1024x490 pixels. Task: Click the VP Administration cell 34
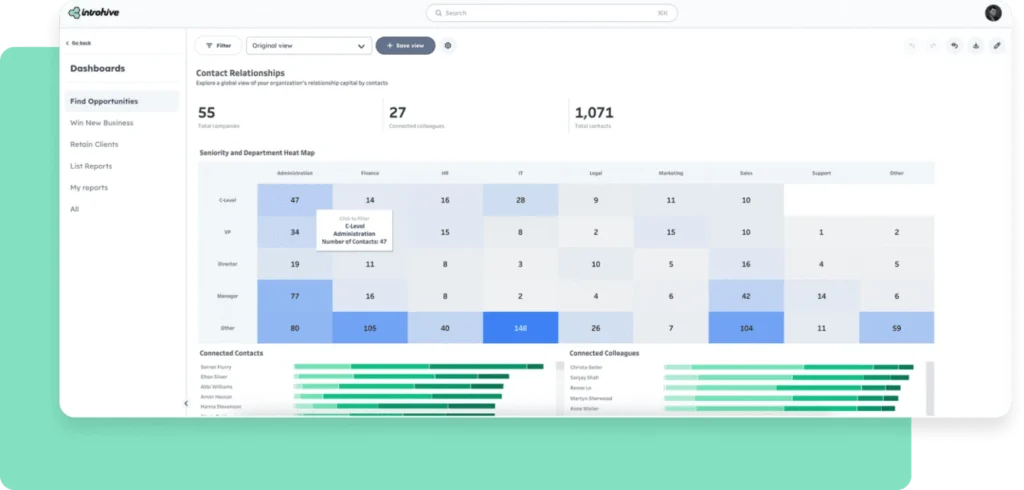click(295, 232)
